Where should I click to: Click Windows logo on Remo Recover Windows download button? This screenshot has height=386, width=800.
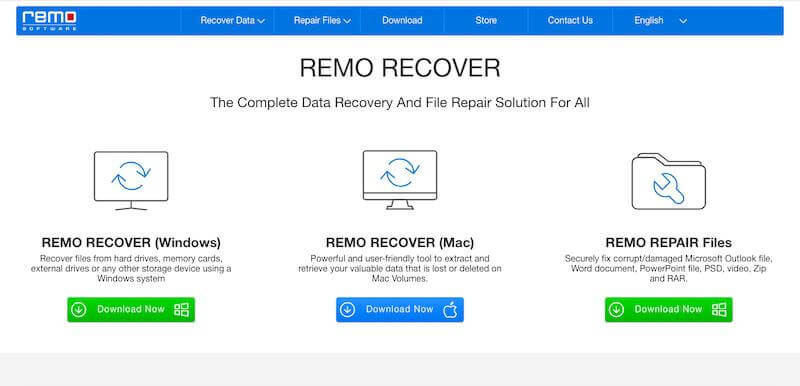tap(181, 310)
